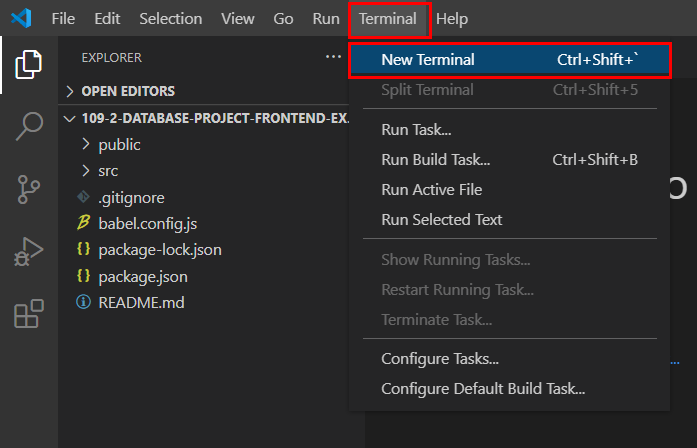
Task: Open the Search activity bar icon
Action: [x=28, y=127]
